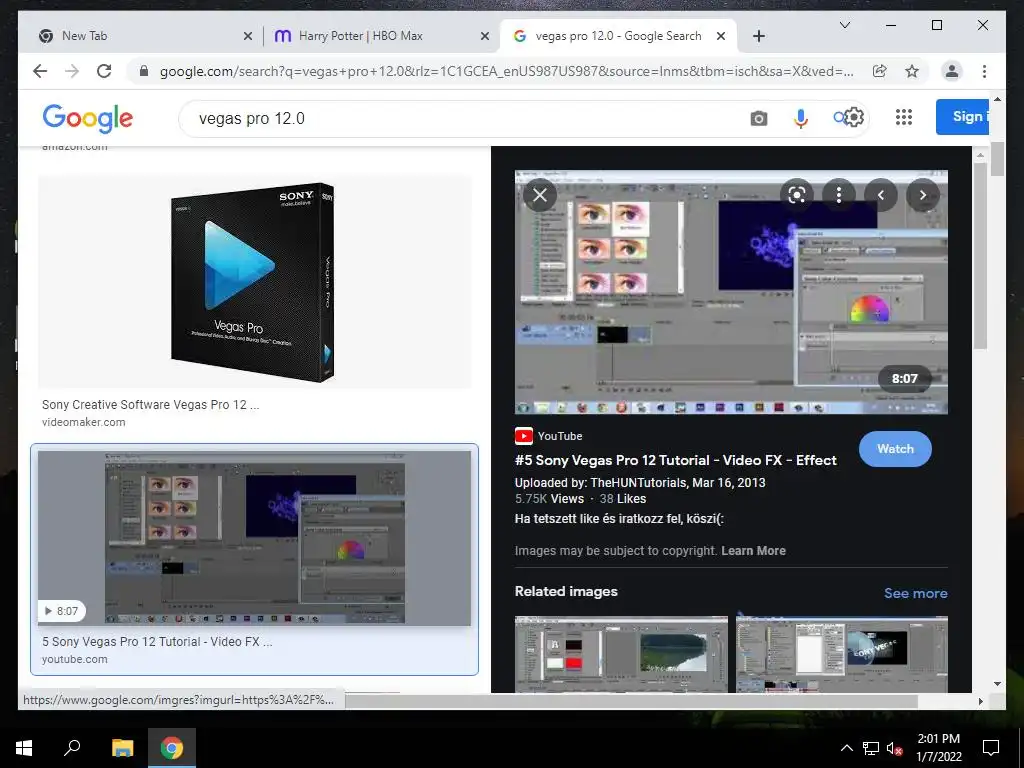The image size is (1024, 768).
Task: Reload the current page
Action: 104,71
